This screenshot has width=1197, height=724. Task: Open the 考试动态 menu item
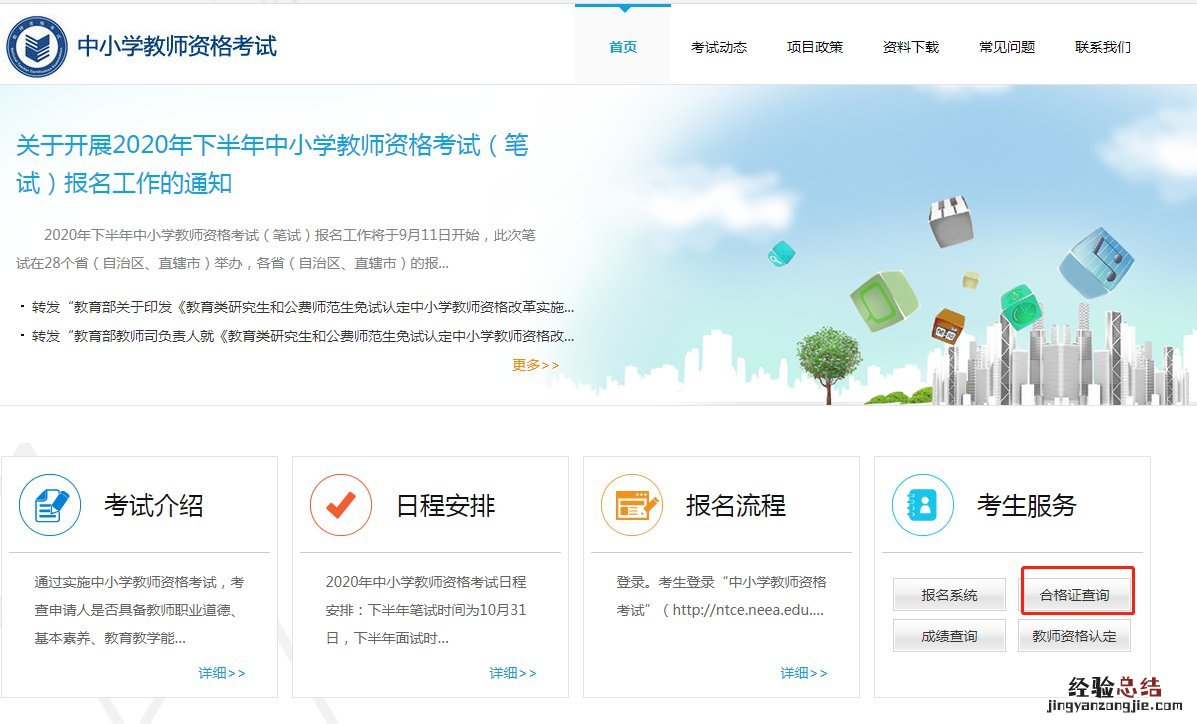tap(719, 47)
